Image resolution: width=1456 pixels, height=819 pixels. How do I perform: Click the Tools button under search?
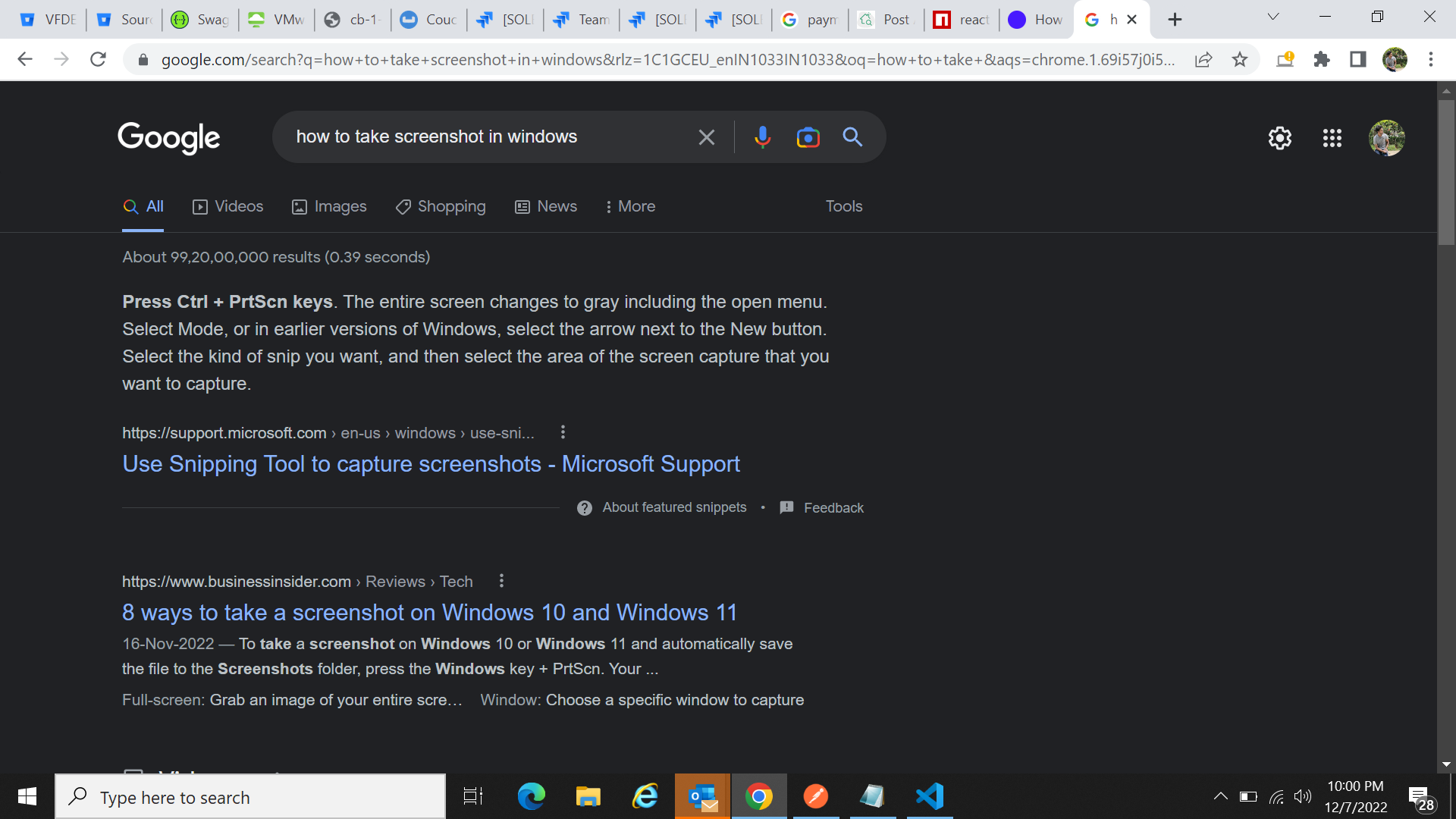[843, 206]
